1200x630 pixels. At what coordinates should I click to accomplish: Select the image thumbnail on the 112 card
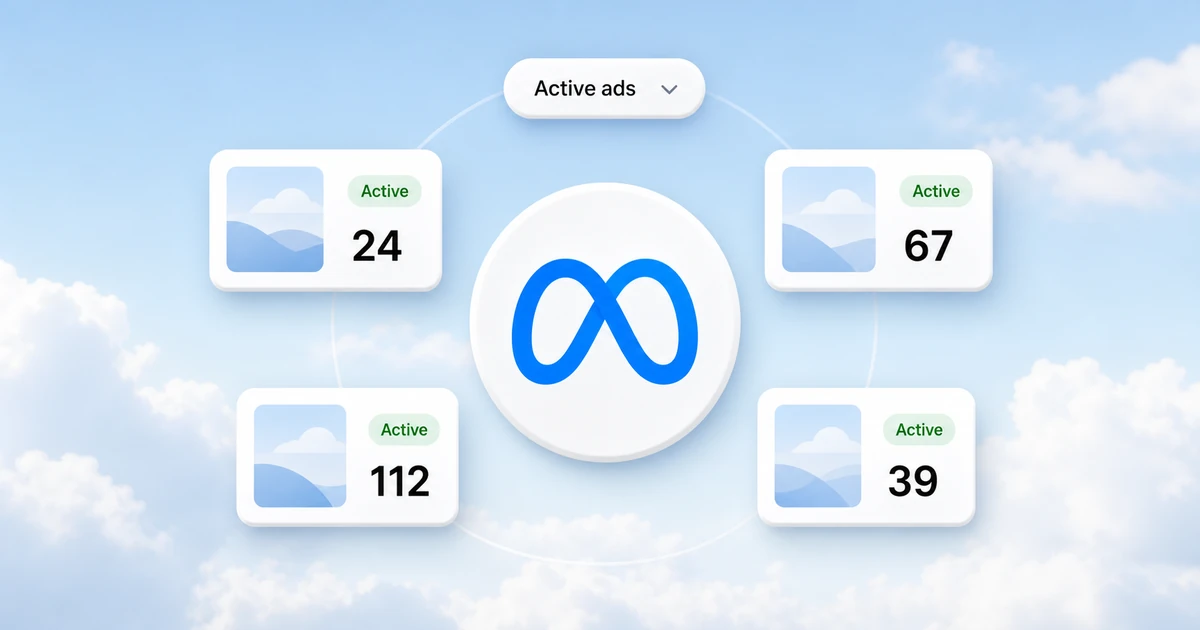pos(300,457)
